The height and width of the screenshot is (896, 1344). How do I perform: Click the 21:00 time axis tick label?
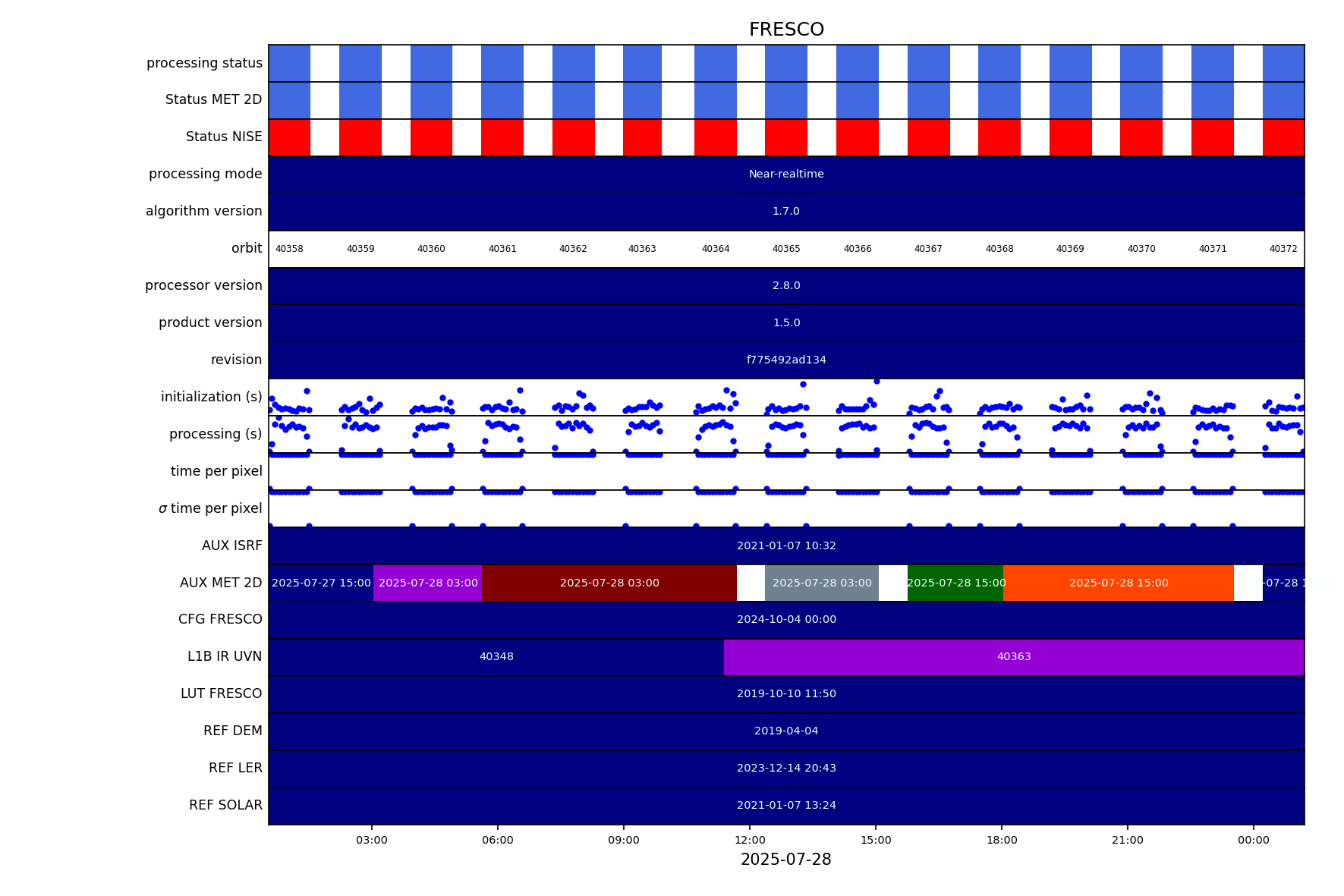[1127, 840]
